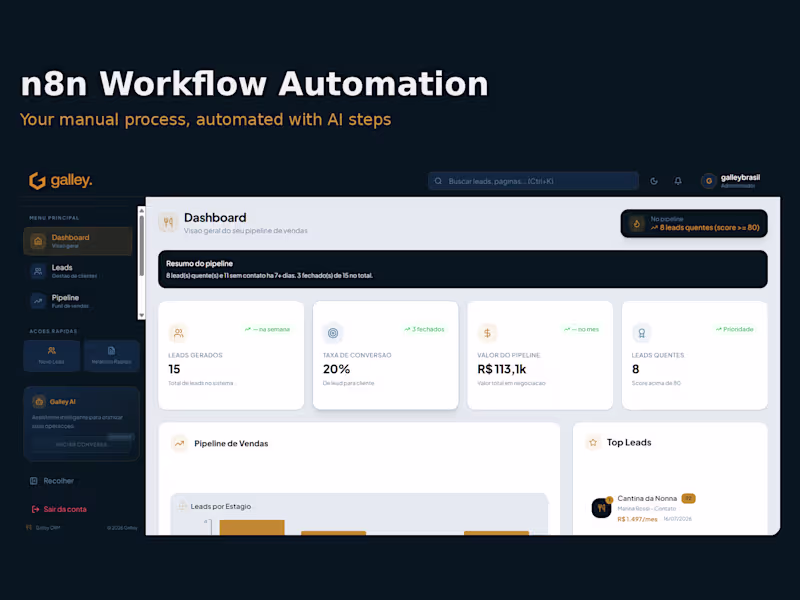The width and height of the screenshot is (800, 600).
Task: Click the Leads people icon in sidebar
Action: pos(38,271)
